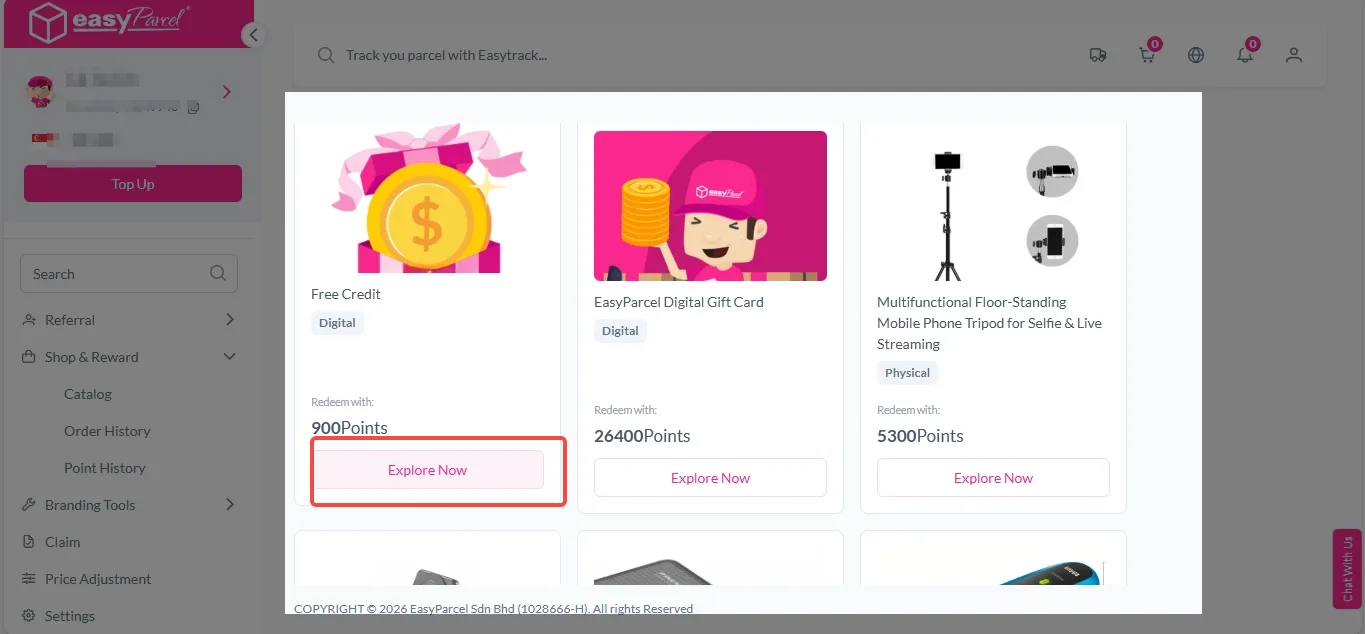Open the account details chevron
This screenshot has height=634, width=1365.
point(227,92)
